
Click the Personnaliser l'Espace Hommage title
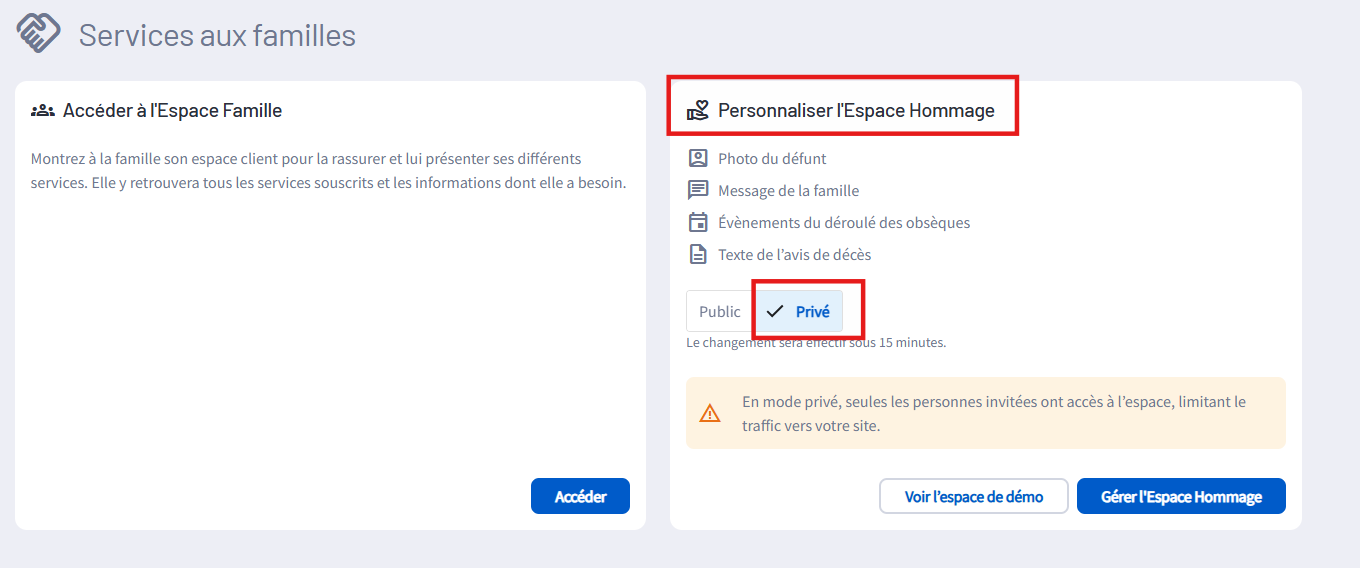pos(856,111)
